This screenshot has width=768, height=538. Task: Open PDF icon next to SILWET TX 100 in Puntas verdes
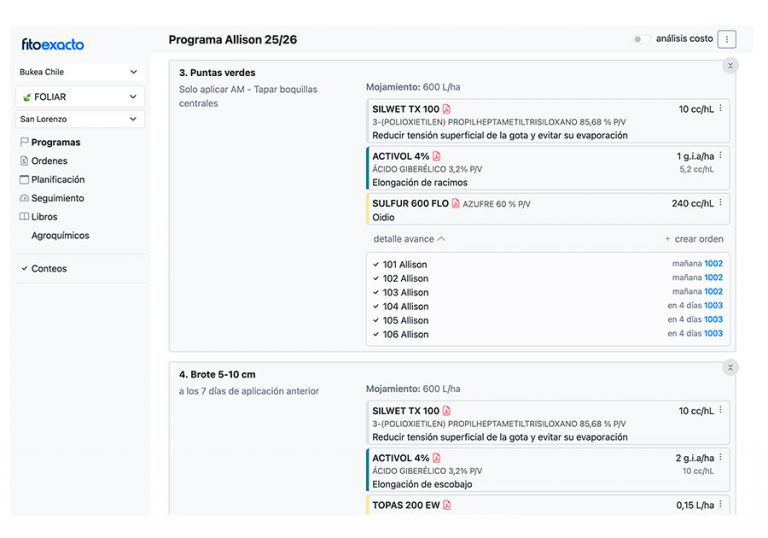[x=447, y=109]
